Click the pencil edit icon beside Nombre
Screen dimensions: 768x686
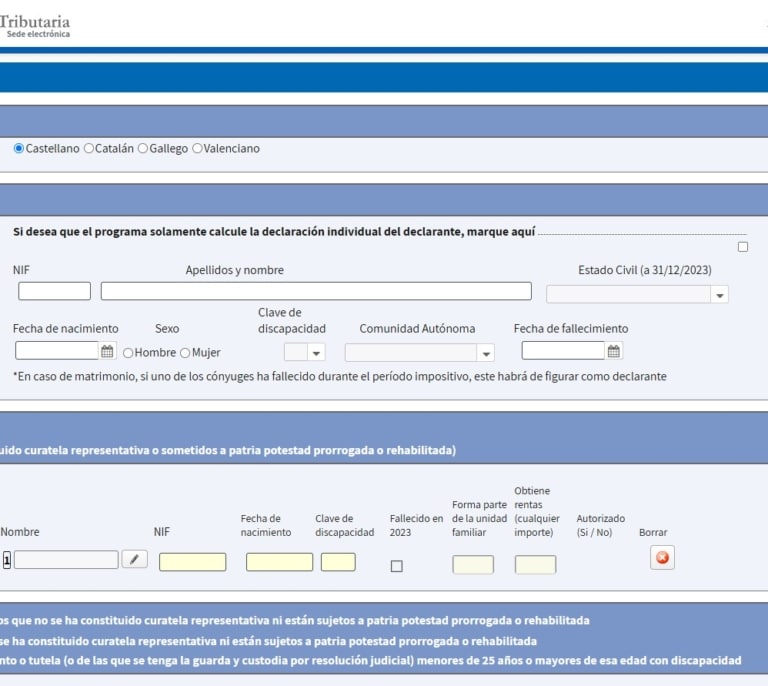(135, 559)
